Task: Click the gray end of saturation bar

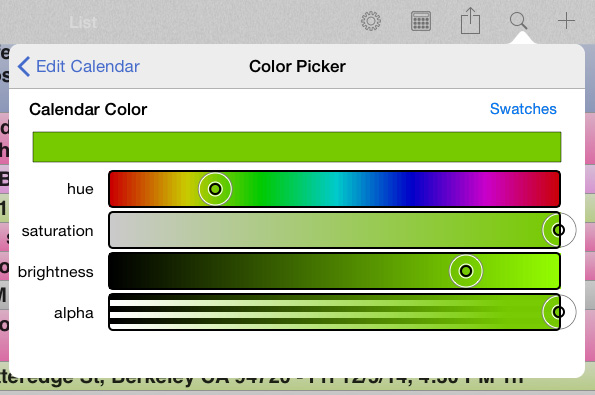Action: pyautogui.click(x=118, y=230)
